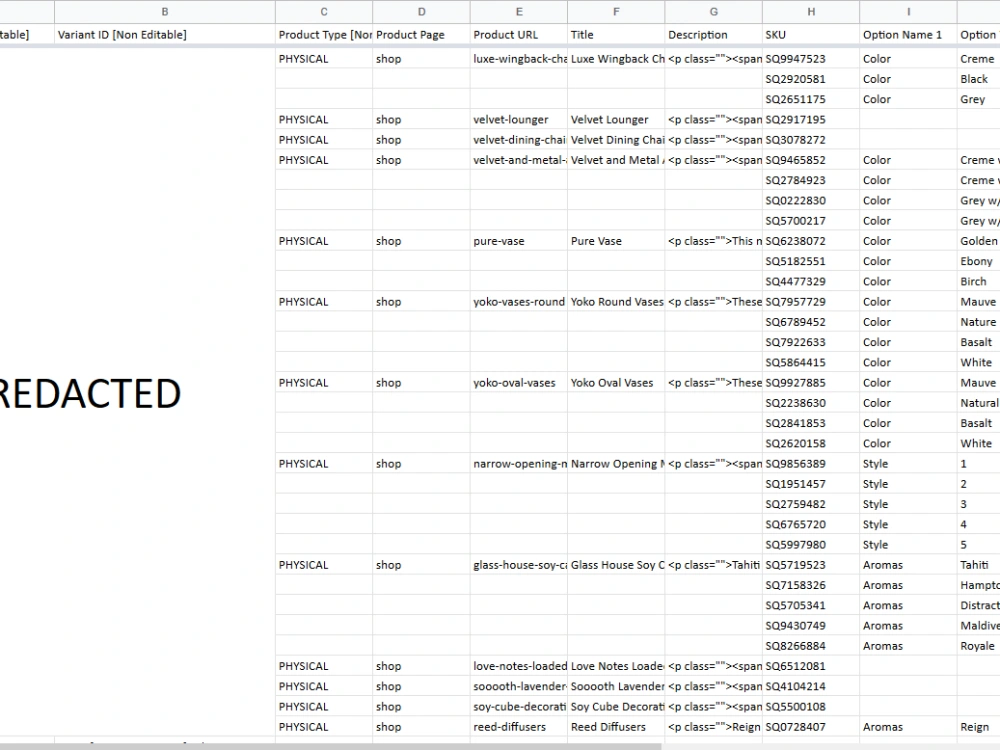
Task: Select column I header
Action: pos(908,12)
